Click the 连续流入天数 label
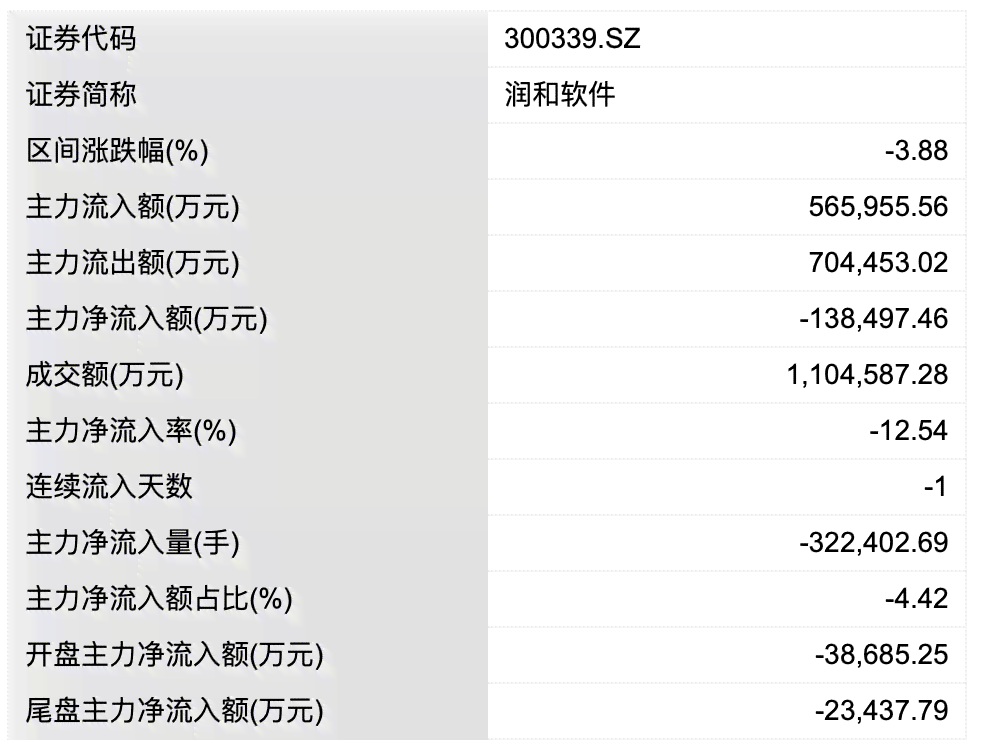This screenshot has width=982, height=752. 109,487
